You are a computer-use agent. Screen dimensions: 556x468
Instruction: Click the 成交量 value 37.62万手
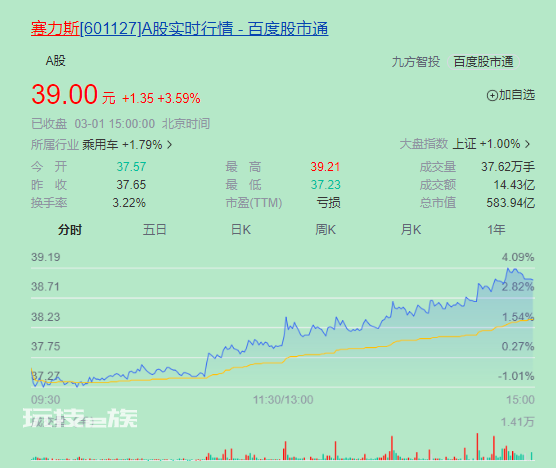[508, 167]
